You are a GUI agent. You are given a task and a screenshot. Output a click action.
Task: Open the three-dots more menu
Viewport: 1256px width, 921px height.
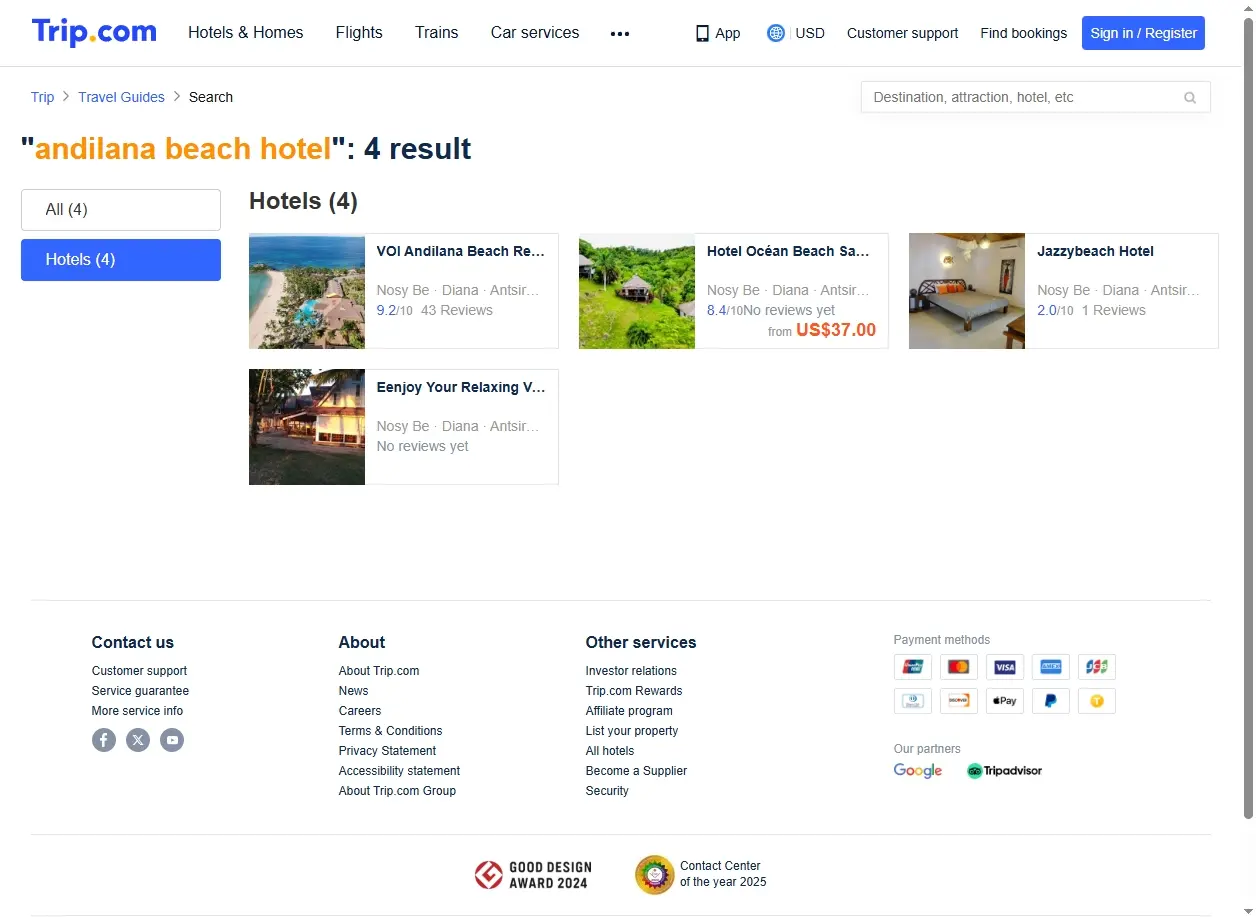click(x=620, y=33)
